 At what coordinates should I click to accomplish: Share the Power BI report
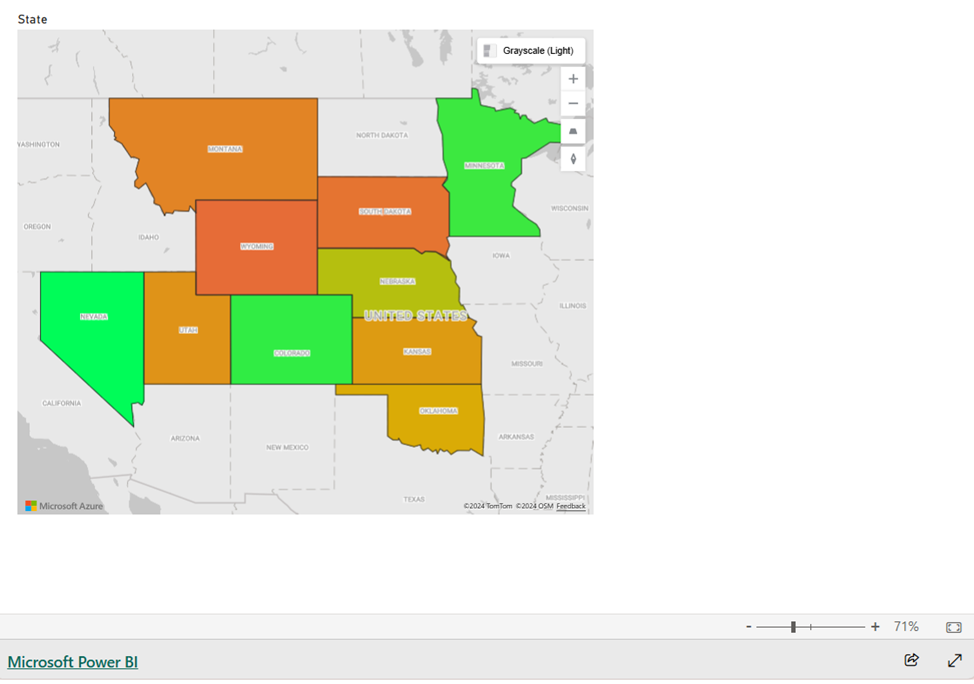point(911,660)
